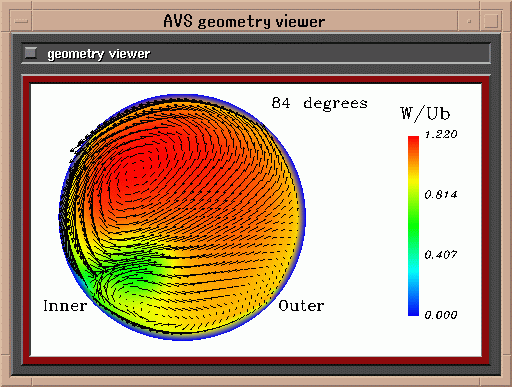Click the minimize dot button in title bar
Screen dimensions: 512x387
pos(469,21)
